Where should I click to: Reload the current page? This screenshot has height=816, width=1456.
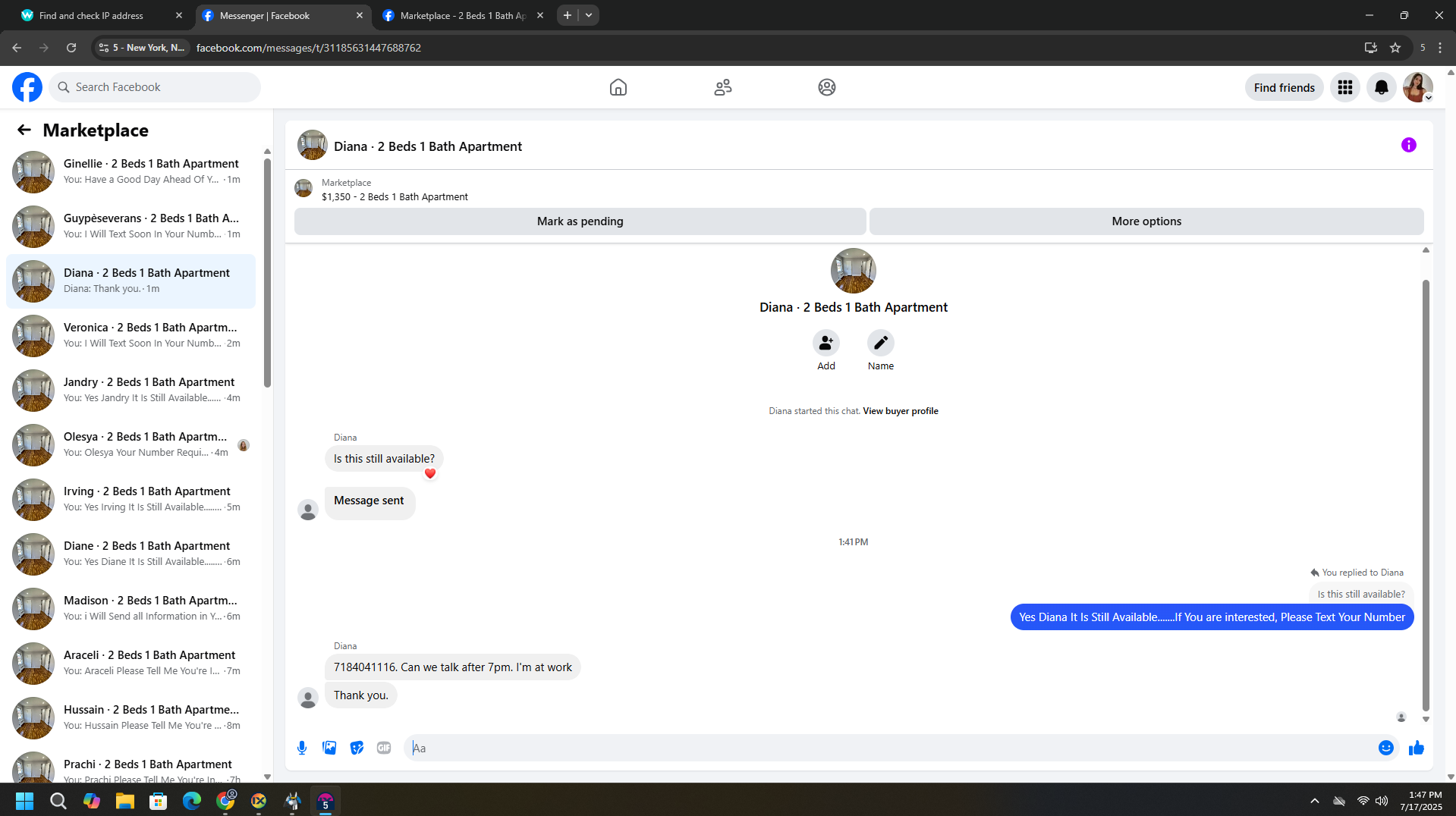[71, 48]
